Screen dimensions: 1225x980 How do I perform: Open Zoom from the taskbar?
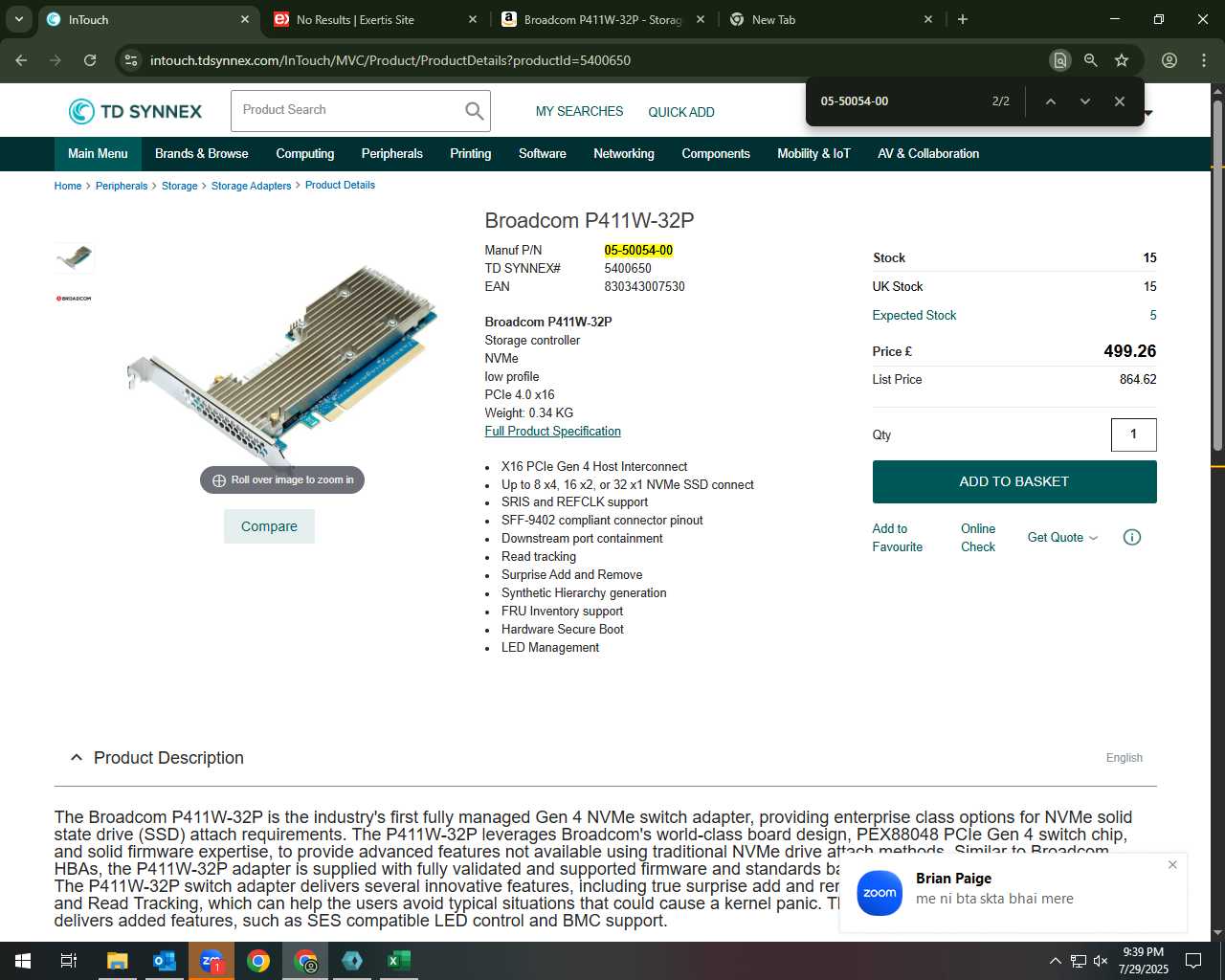click(x=211, y=961)
